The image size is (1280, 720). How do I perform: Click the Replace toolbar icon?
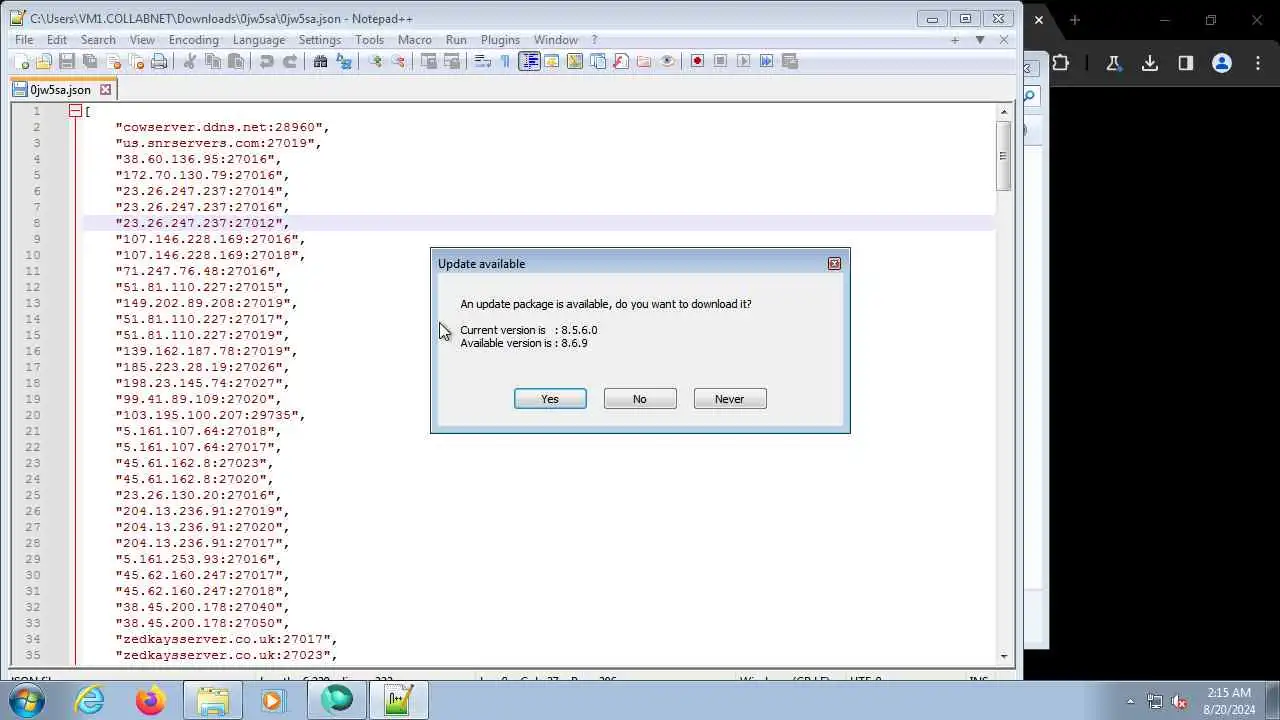pyautogui.click(x=344, y=61)
